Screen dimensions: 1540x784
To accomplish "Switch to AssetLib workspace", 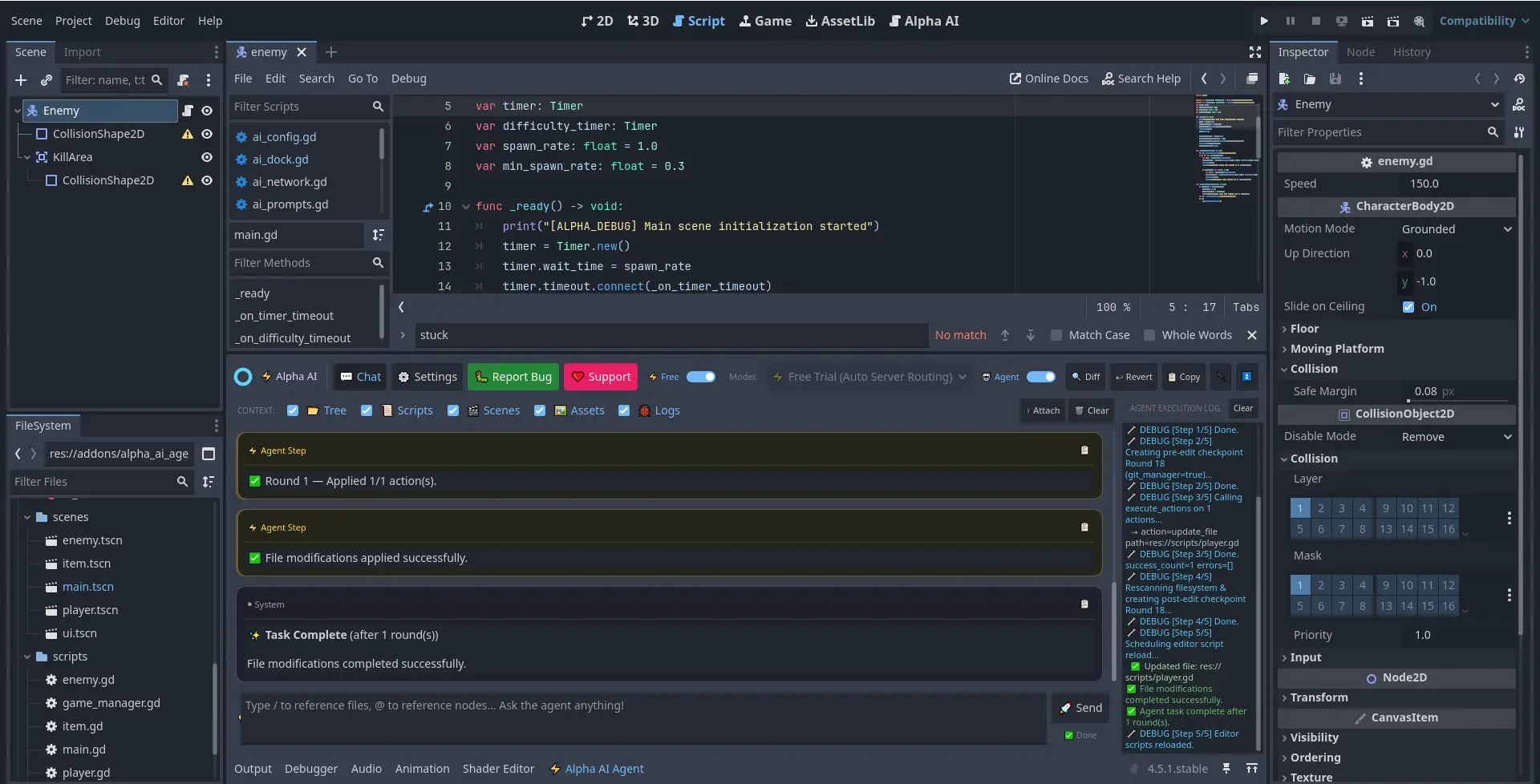I will [840, 21].
